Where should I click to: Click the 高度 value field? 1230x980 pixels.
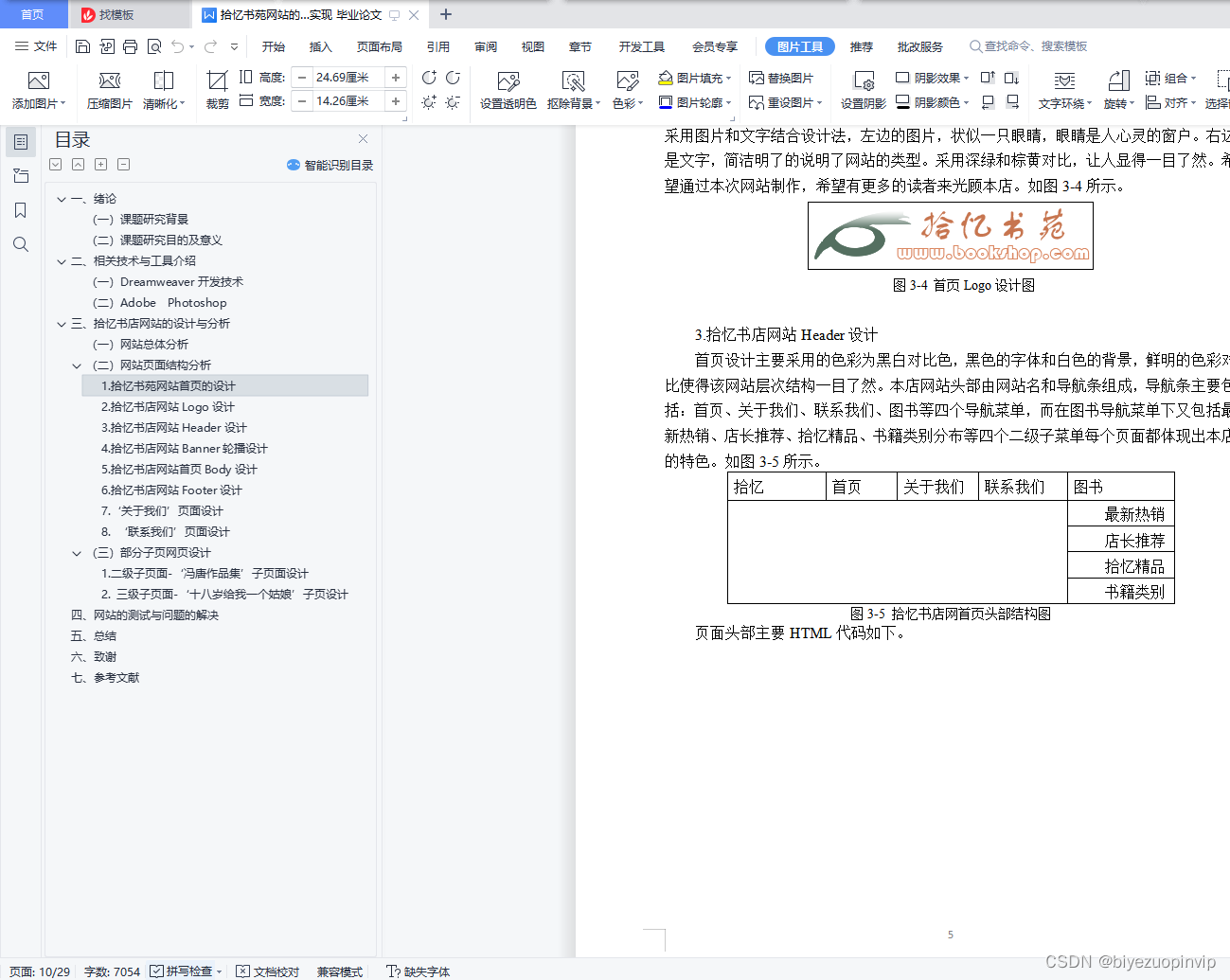(x=348, y=78)
